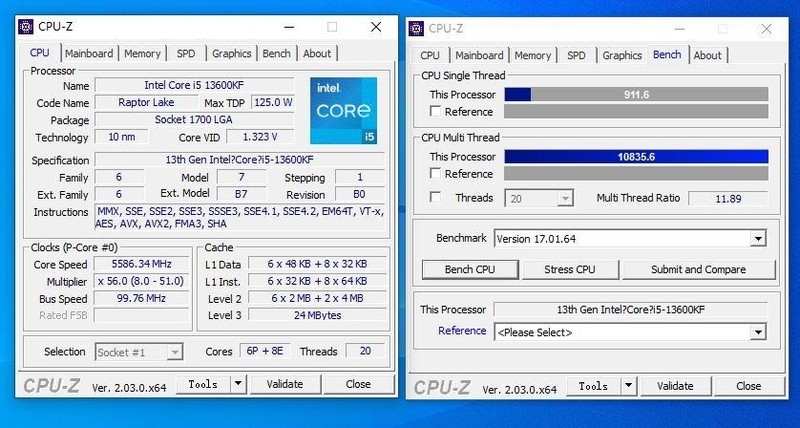Click the Name field Intel Core i5 13600KF
Image resolution: width=800 pixels, height=428 pixels.
(194, 85)
